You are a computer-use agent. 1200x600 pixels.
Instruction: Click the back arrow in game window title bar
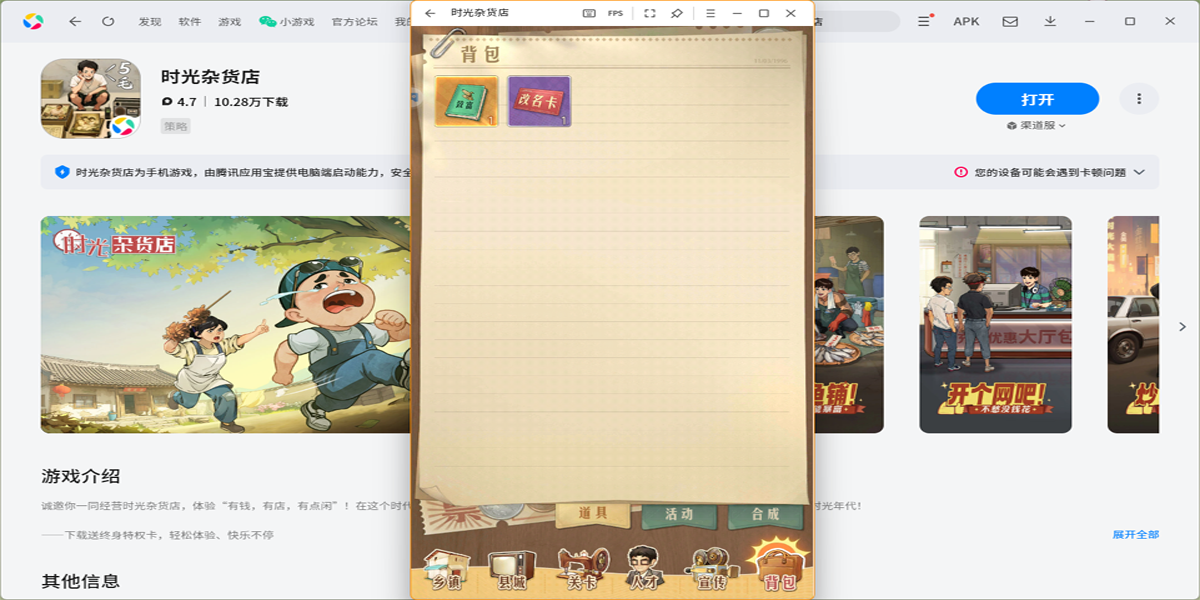coord(430,13)
